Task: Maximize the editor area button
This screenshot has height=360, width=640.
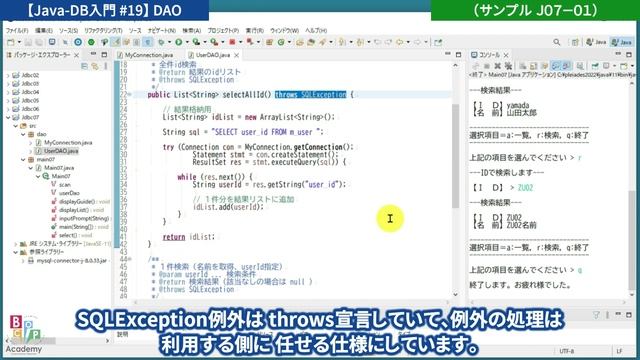Action: 458,55
